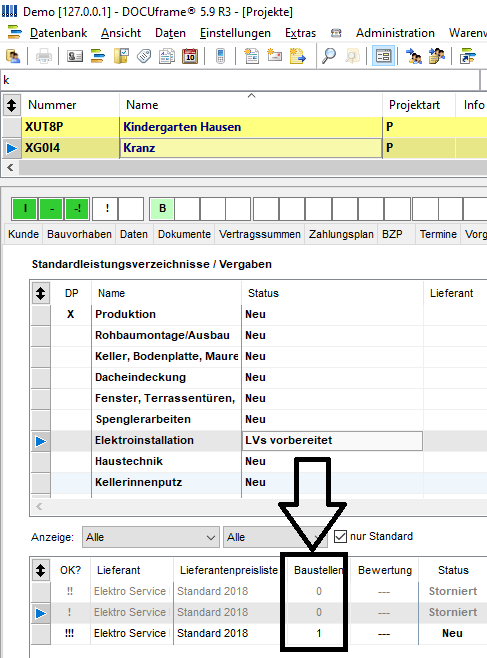This screenshot has width=487, height=658.
Task: Open the first Anzeige Alle dropdown
Action: click(151, 537)
